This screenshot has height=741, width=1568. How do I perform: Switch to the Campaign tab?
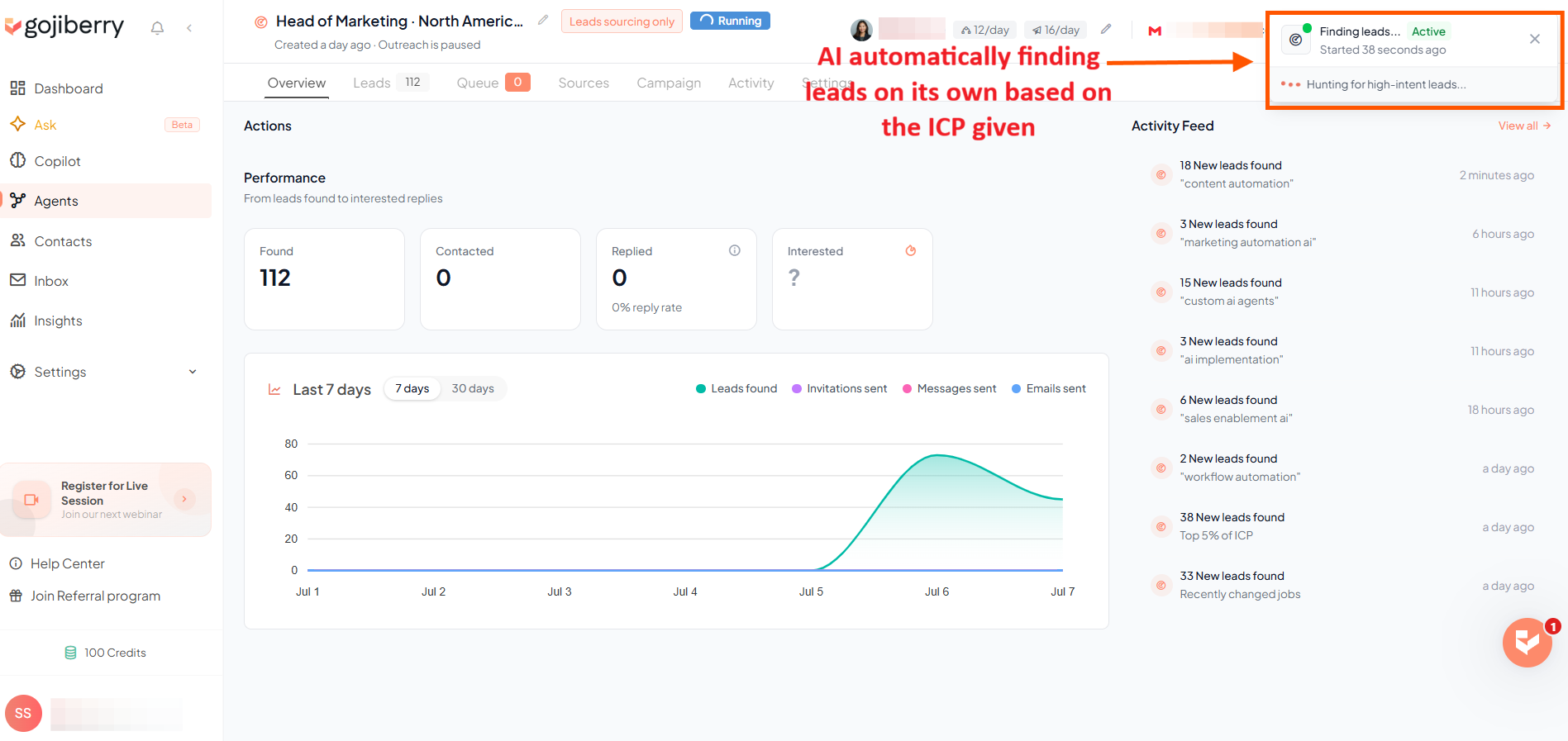click(669, 83)
